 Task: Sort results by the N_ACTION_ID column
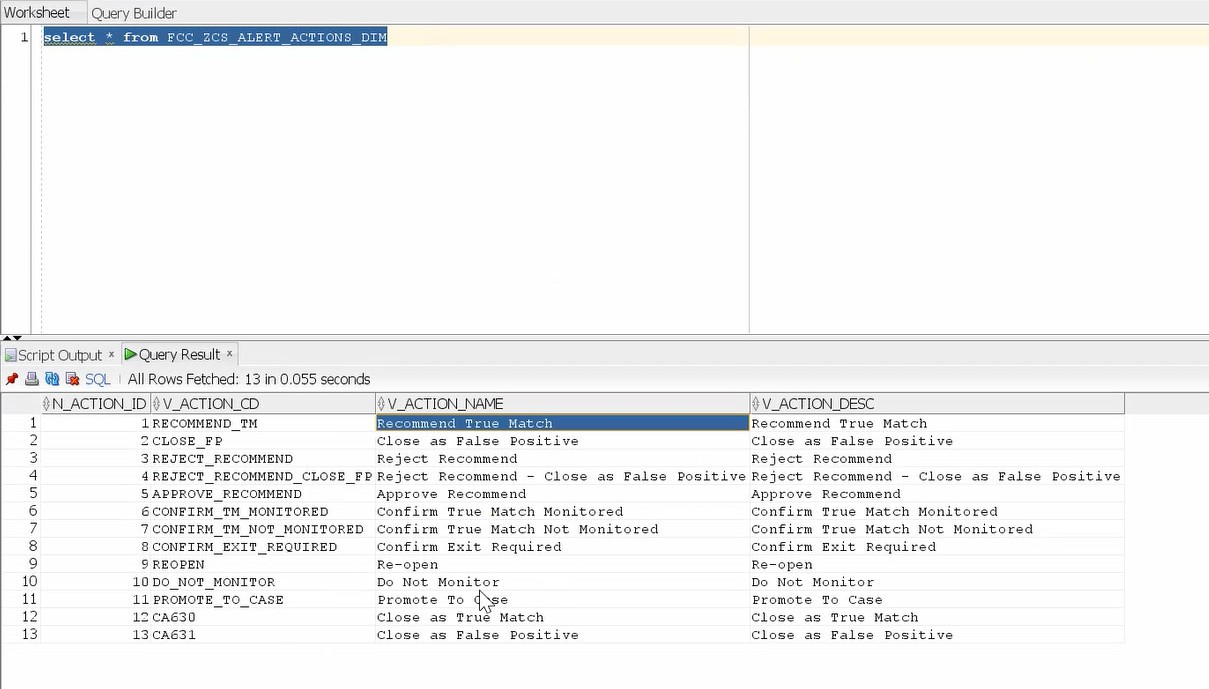pos(95,403)
